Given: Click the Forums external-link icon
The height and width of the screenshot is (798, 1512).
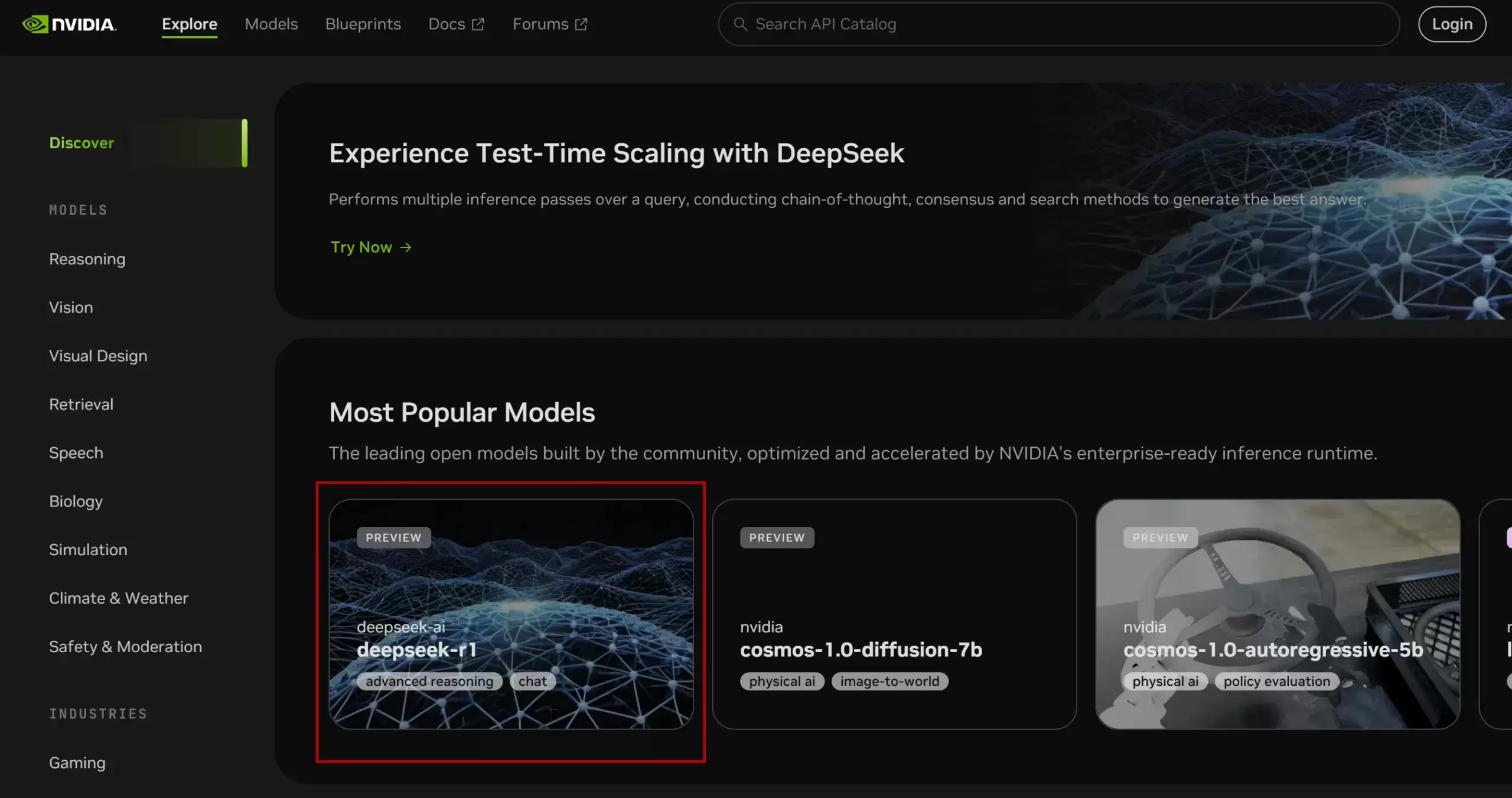Looking at the screenshot, I should tap(581, 24).
